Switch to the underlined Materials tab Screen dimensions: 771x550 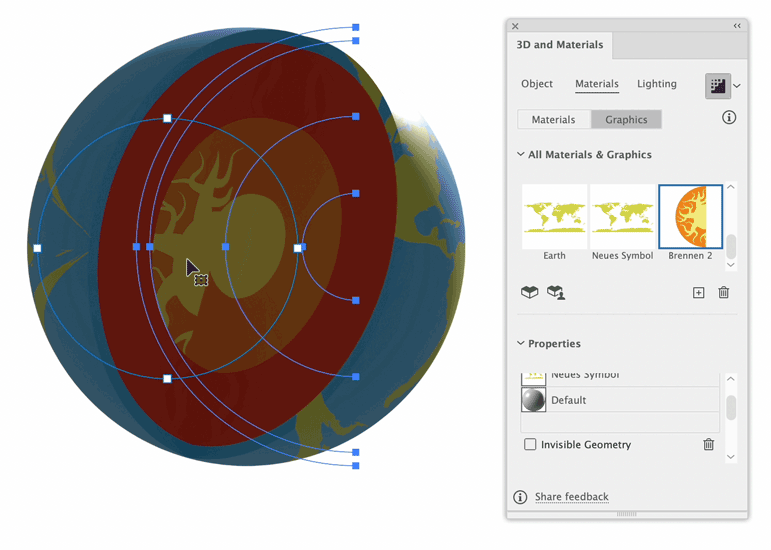tap(596, 84)
